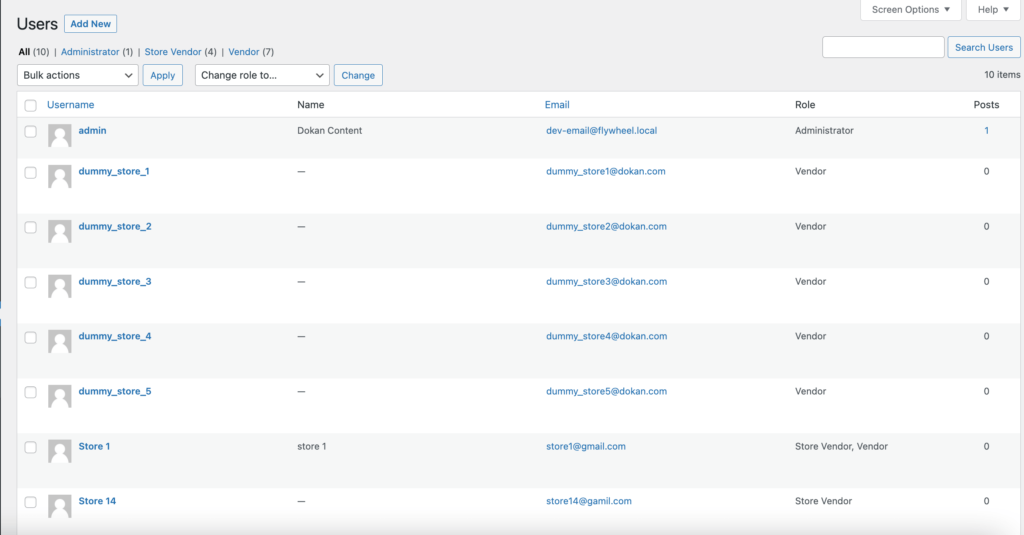Expand the Screen Options panel

coord(910,10)
